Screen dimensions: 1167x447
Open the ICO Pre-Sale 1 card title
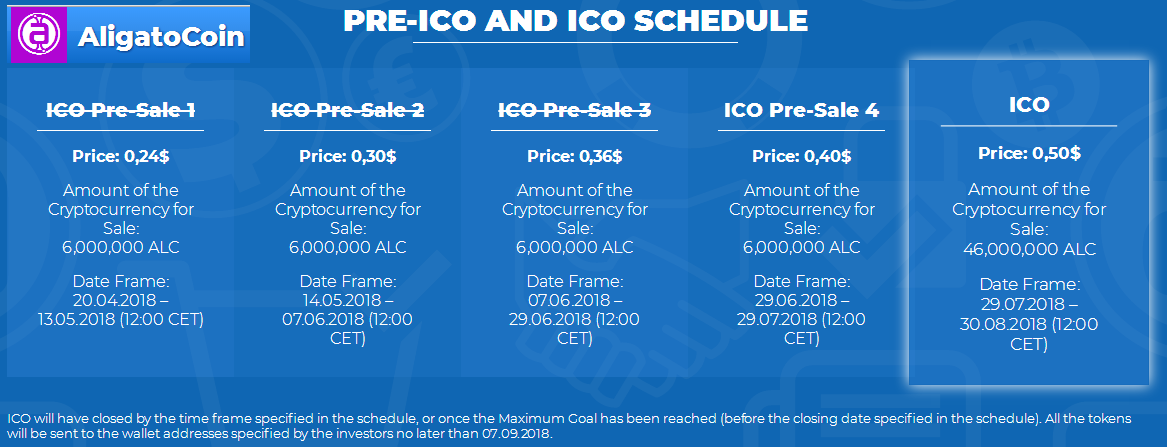(121, 111)
